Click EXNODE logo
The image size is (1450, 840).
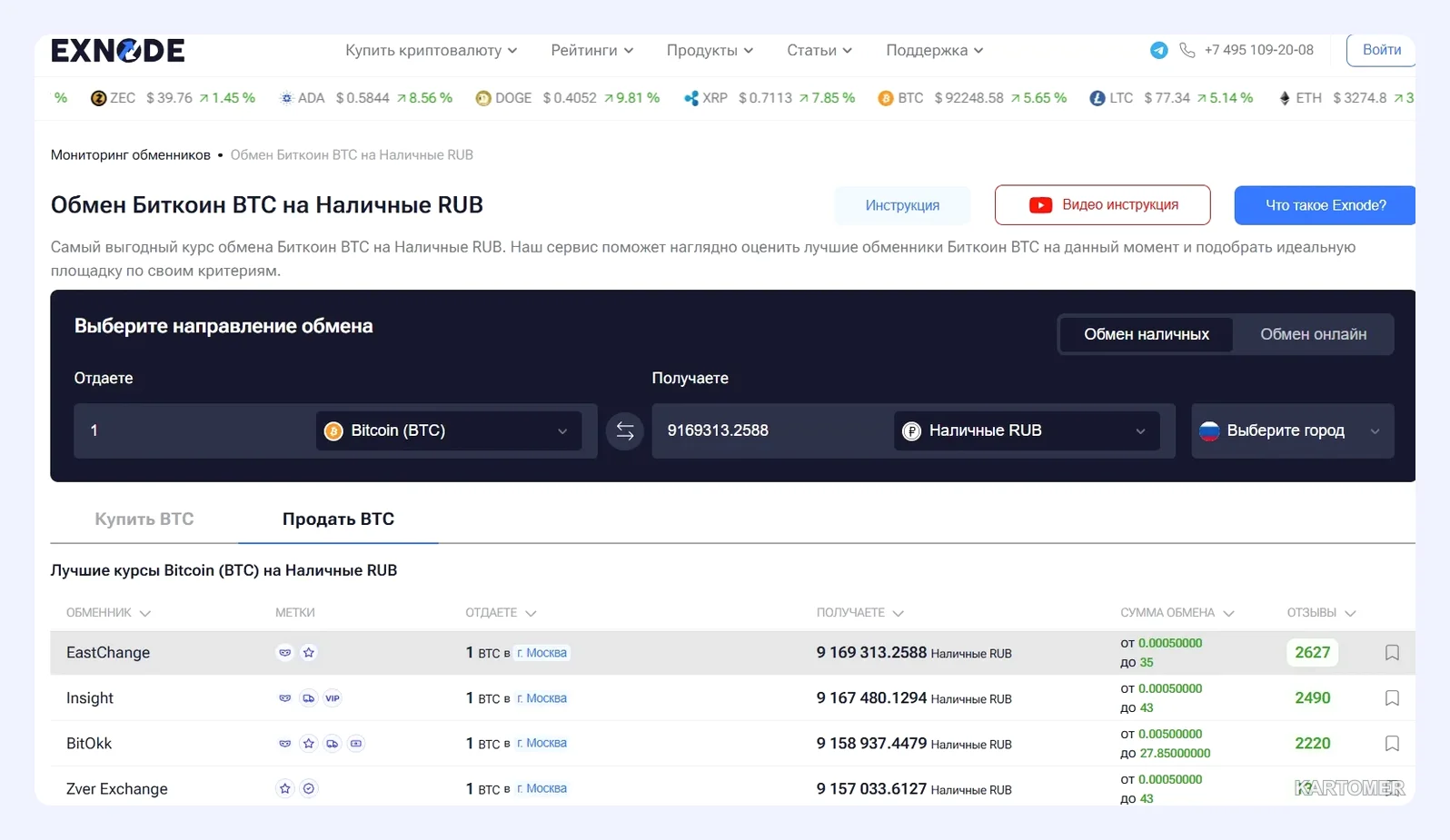pos(118,50)
